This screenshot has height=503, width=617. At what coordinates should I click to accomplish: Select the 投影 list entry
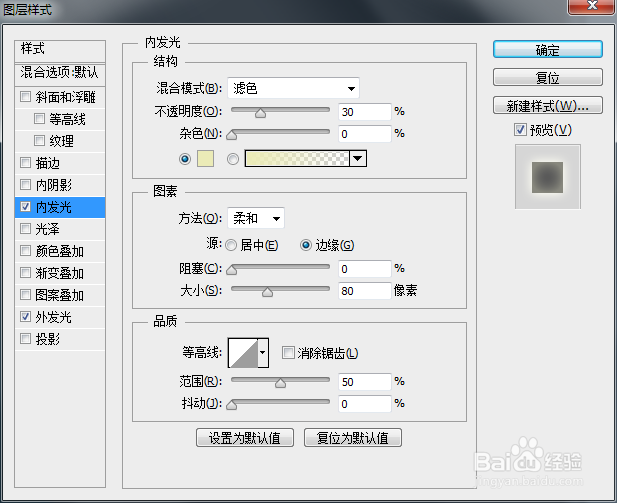pos(60,339)
